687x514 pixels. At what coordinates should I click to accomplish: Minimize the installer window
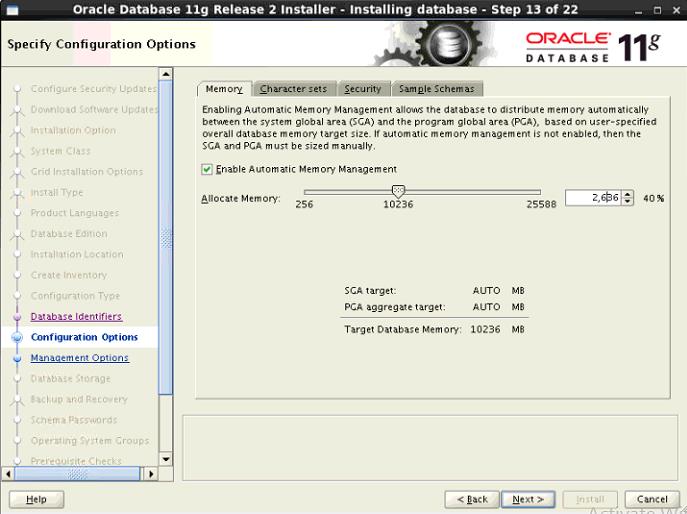tap(638, 11)
